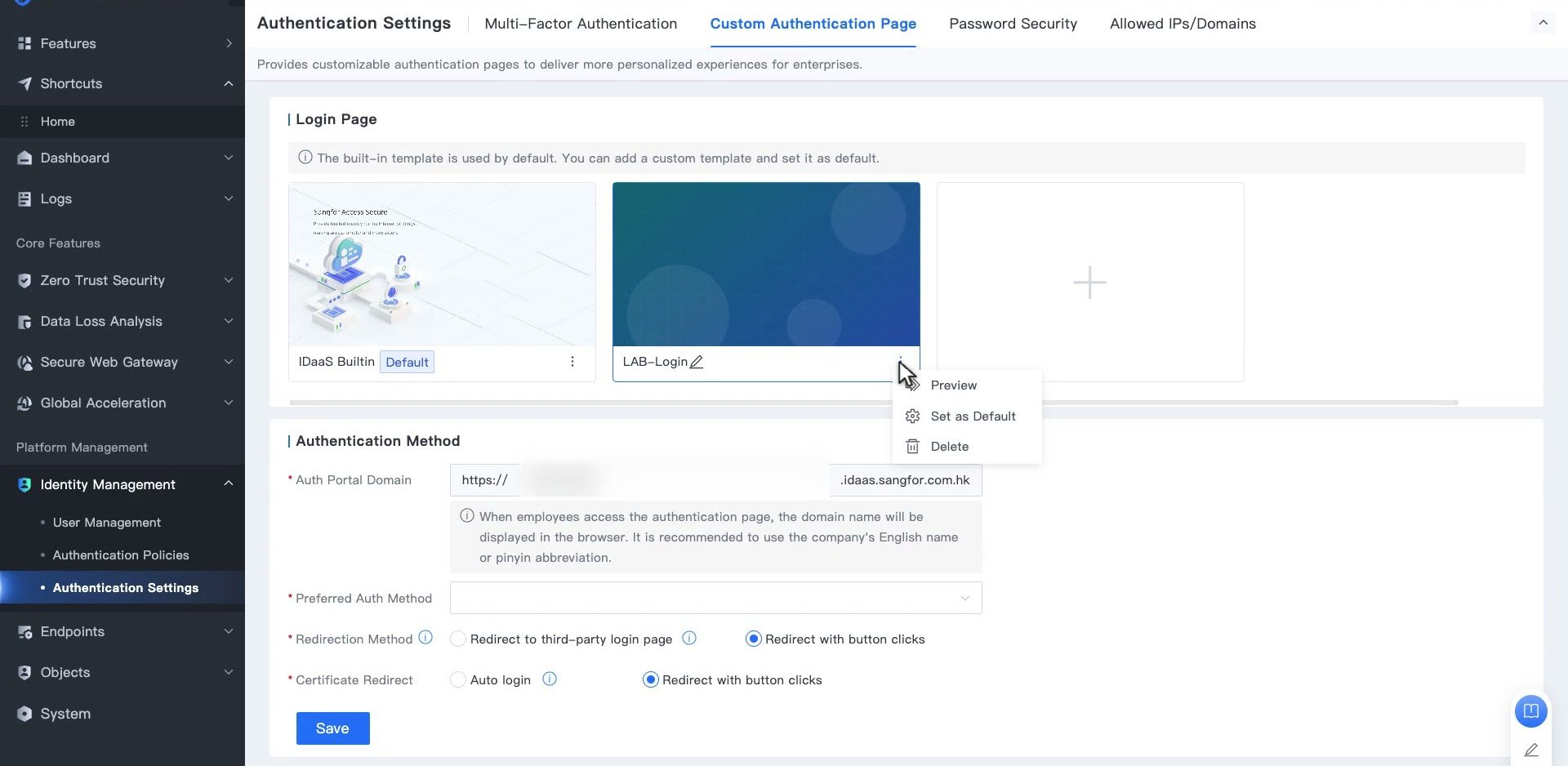Click the Shortcuts paper plane icon
This screenshot has width=1568, height=766.
(x=24, y=83)
